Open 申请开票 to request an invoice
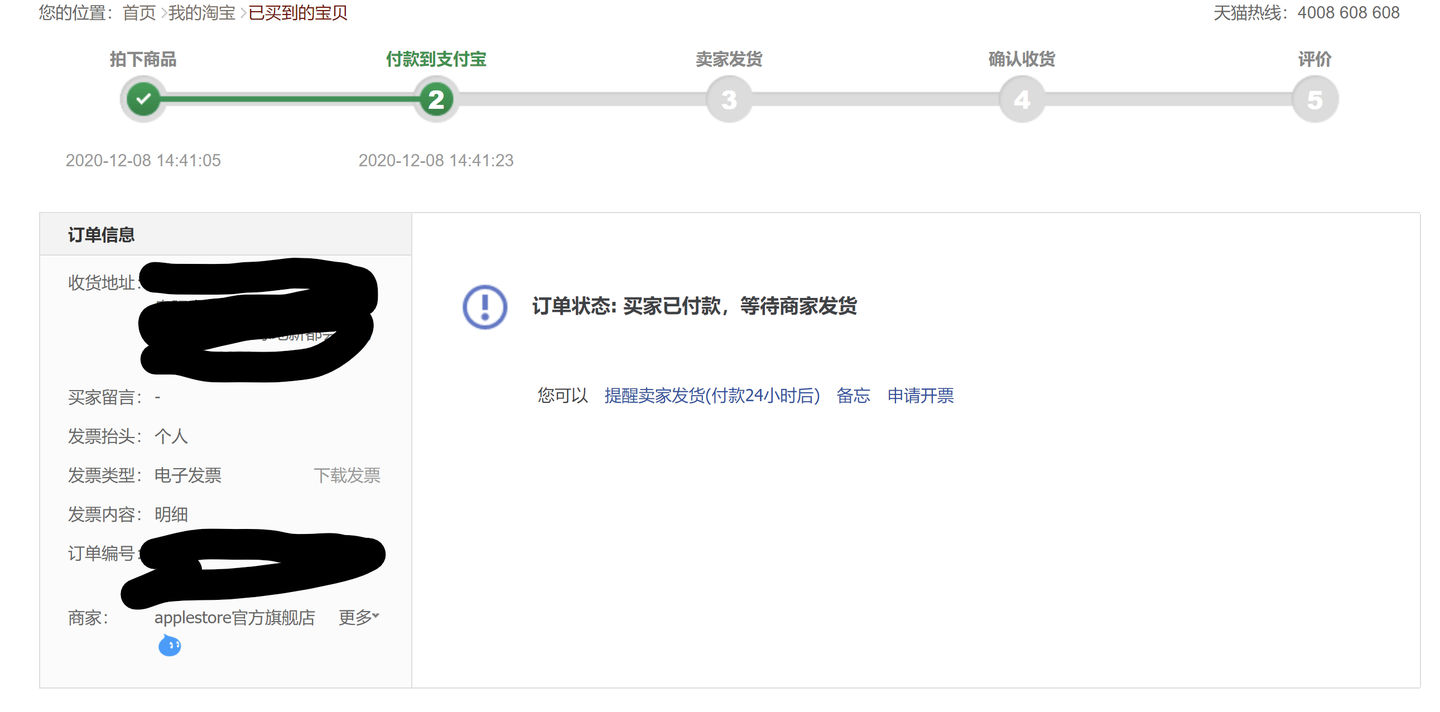 pyautogui.click(x=919, y=395)
